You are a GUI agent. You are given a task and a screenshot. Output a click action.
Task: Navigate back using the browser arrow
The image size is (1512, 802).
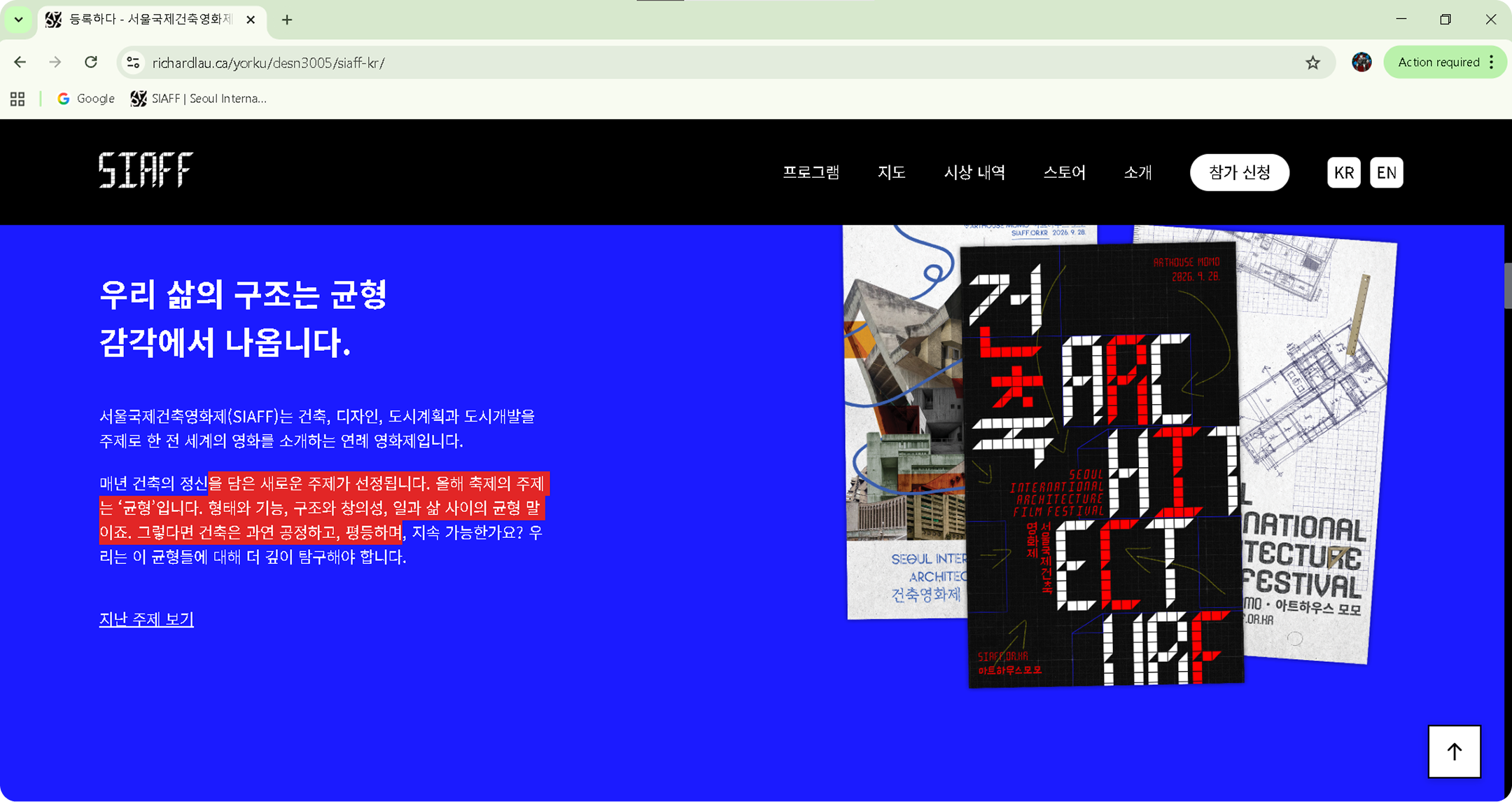(20, 62)
